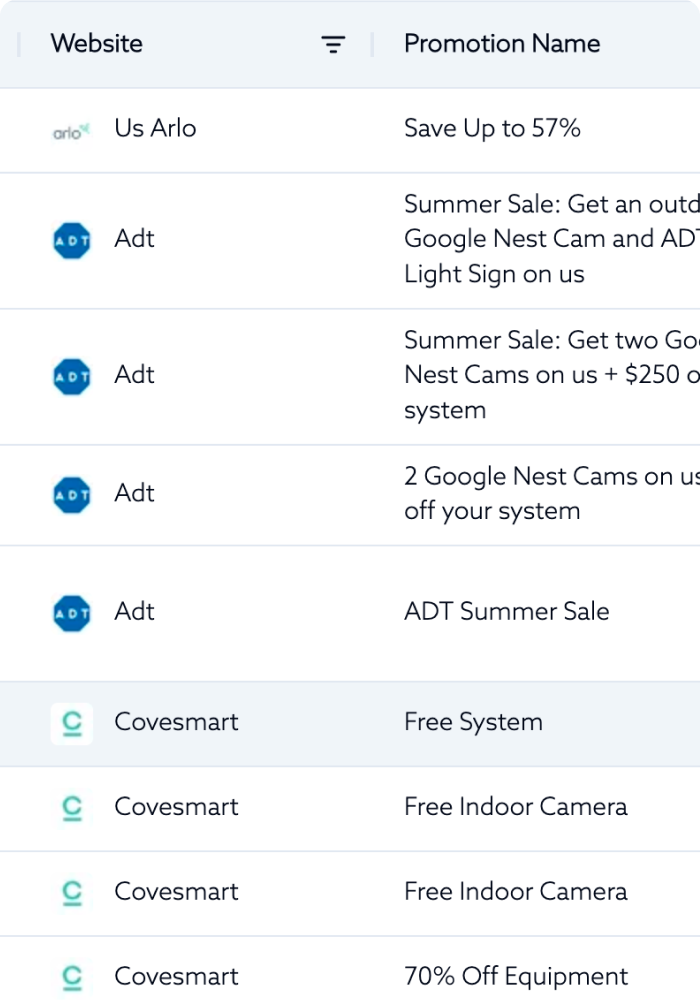
Task: Click the 'Us Arlo' website name
Action: pyautogui.click(x=155, y=128)
